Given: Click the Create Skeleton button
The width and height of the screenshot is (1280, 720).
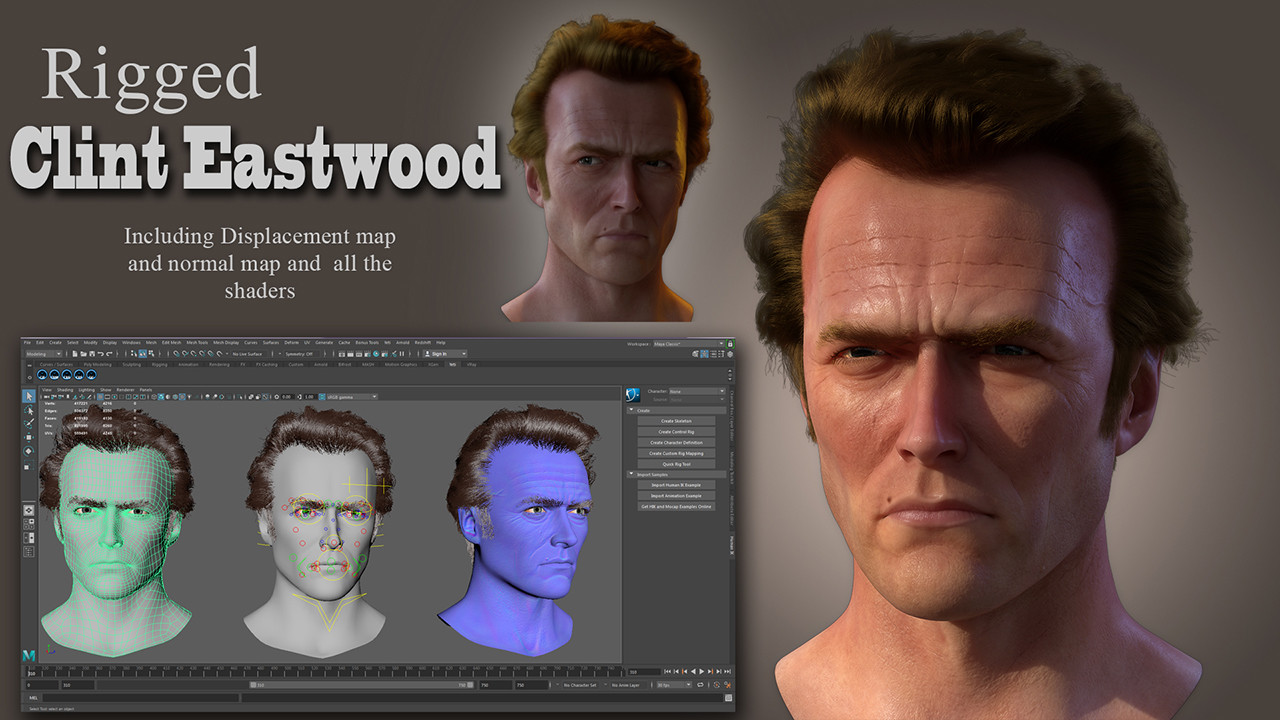Looking at the screenshot, I should [x=677, y=421].
